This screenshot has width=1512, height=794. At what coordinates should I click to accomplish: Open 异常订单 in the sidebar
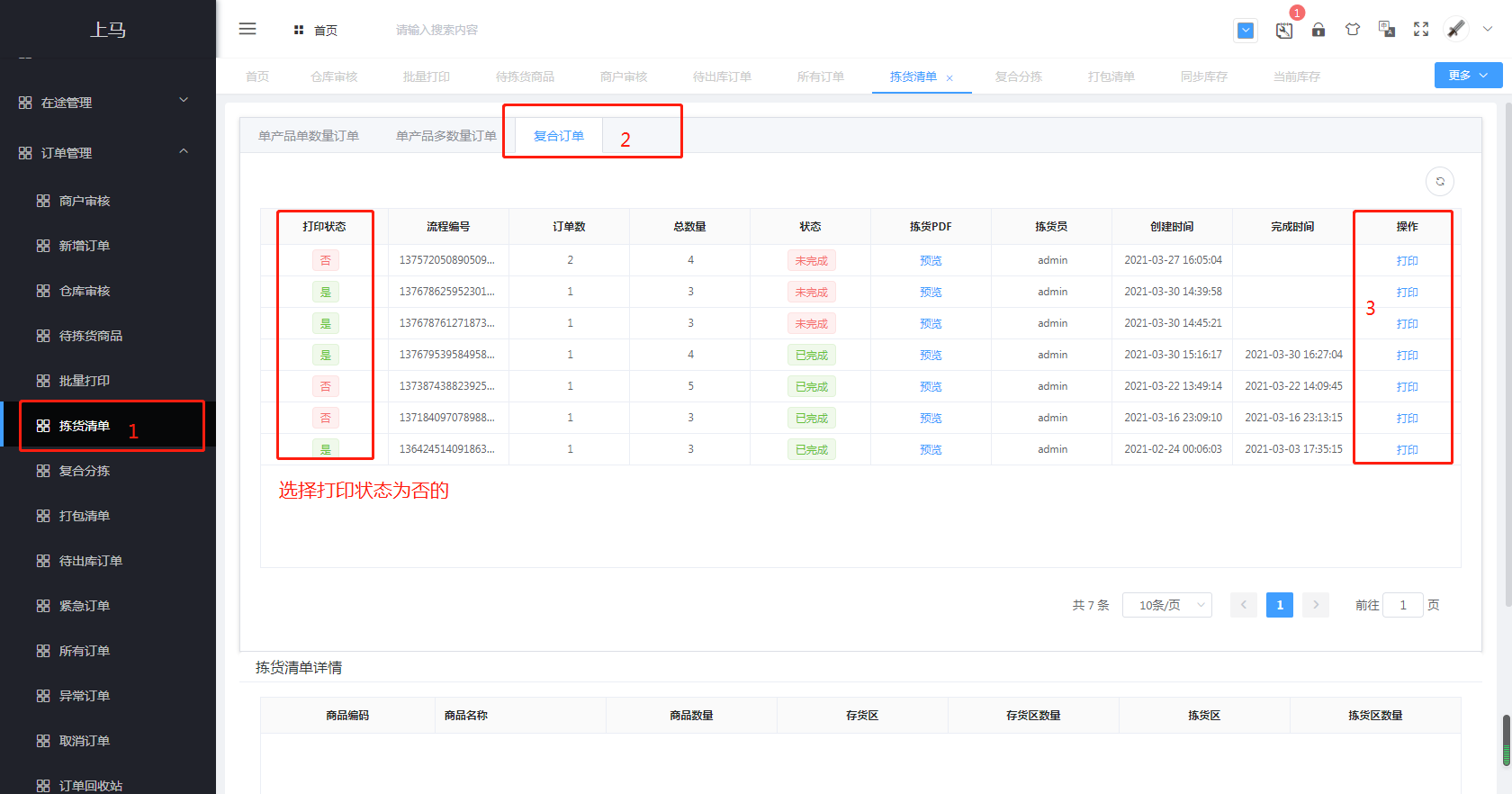(x=108, y=696)
